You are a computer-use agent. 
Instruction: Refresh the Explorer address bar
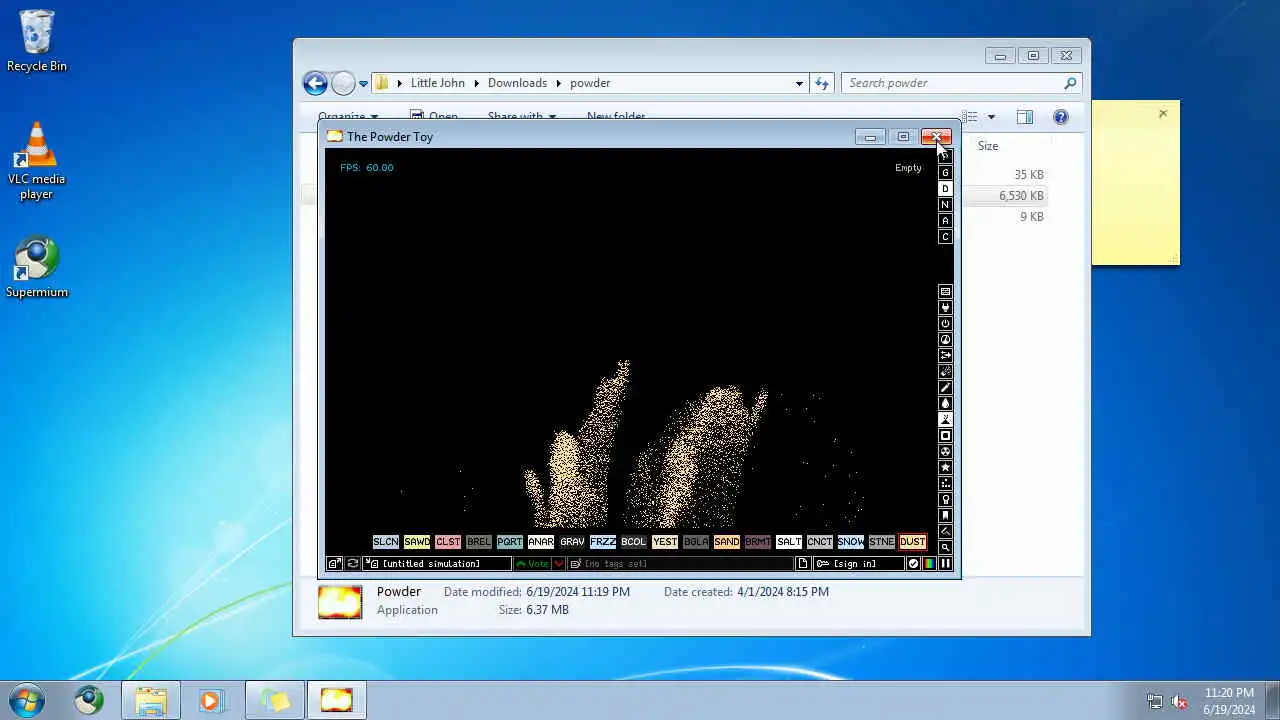pyautogui.click(x=822, y=83)
